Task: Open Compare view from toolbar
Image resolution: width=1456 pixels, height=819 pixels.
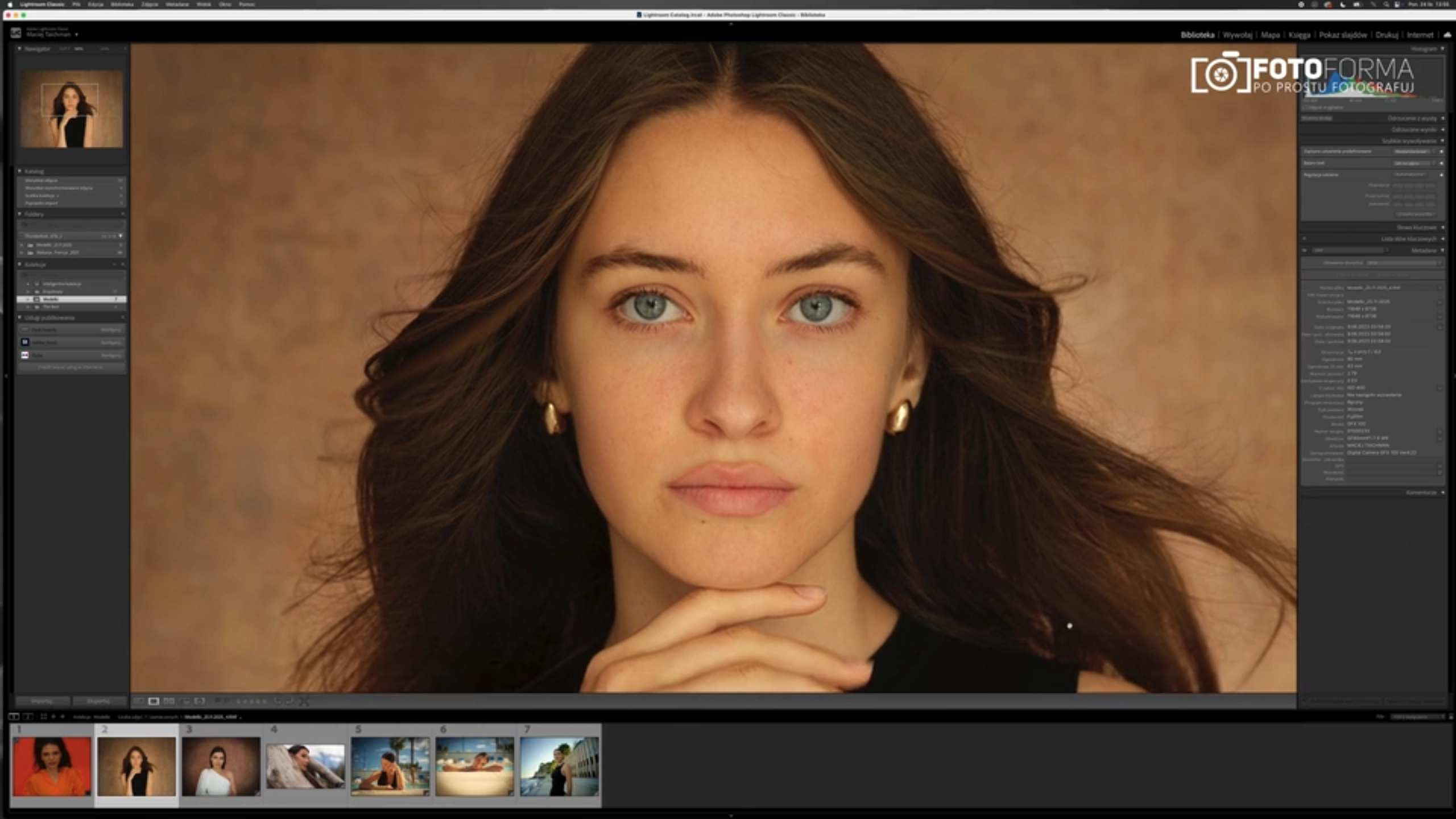Action: (x=169, y=701)
